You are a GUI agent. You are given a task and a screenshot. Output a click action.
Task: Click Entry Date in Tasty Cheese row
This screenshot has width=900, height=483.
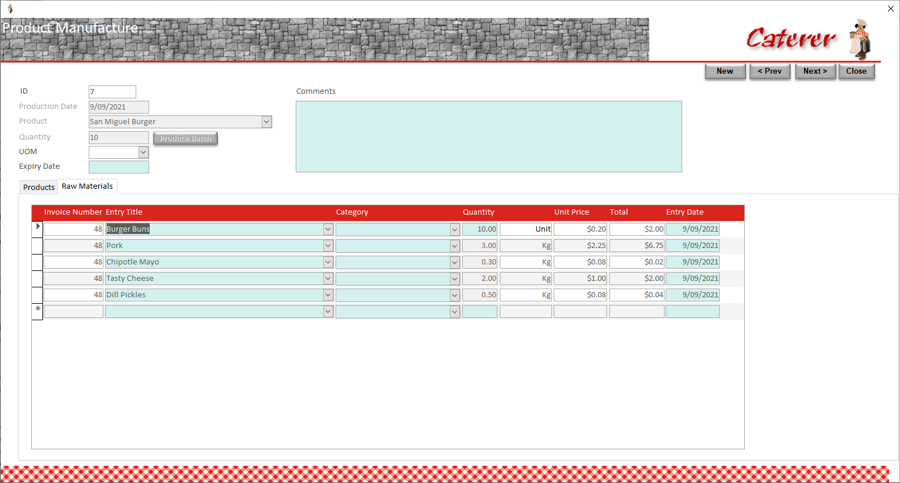coord(693,279)
